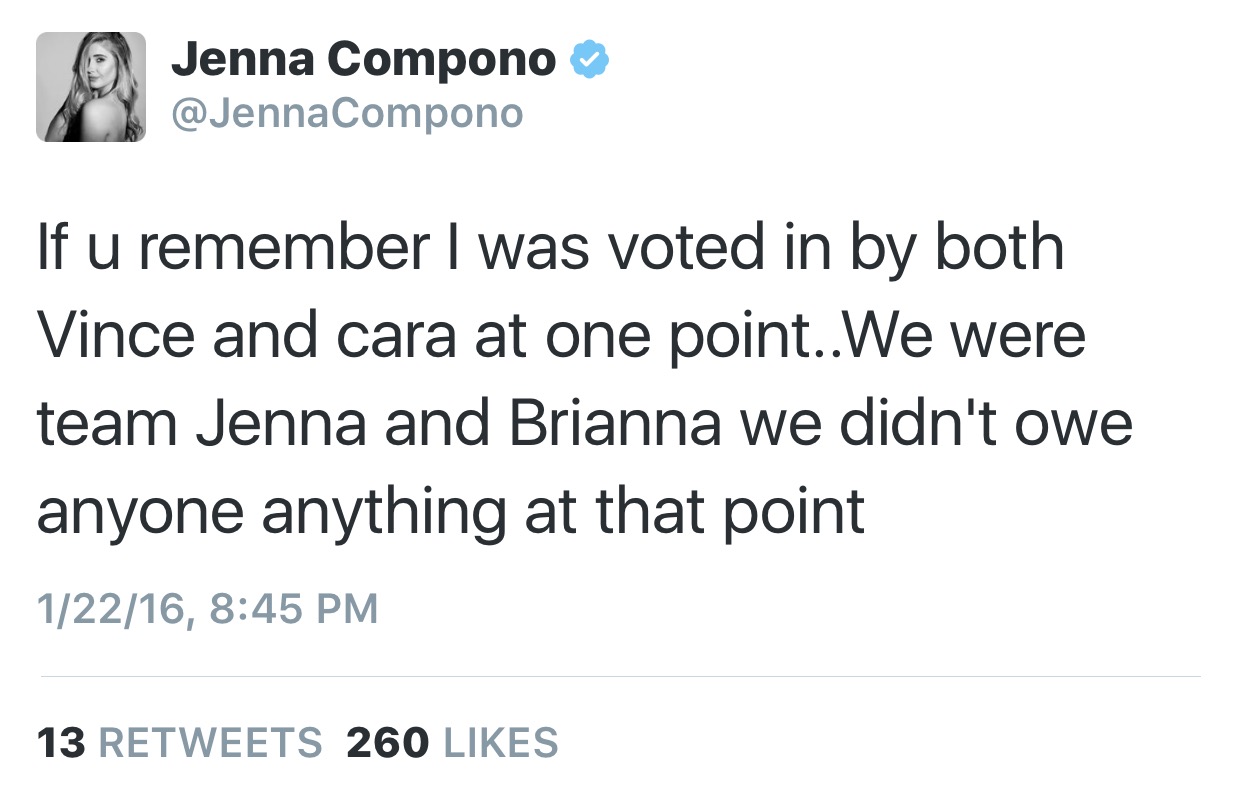Click the LIKES label
This screenshot has width=1242, height=802.
499,743
